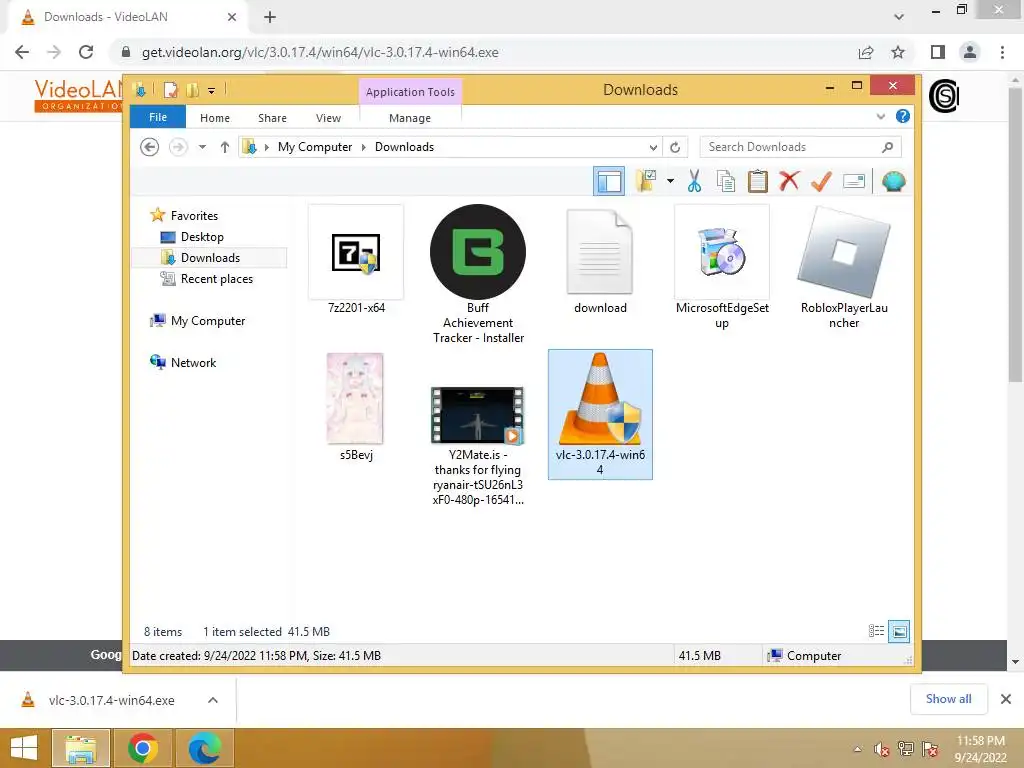The height and width of the screenshot is (768, 1024).
Task: Click the Copy toolbar icon
Action: coord(726,182)
